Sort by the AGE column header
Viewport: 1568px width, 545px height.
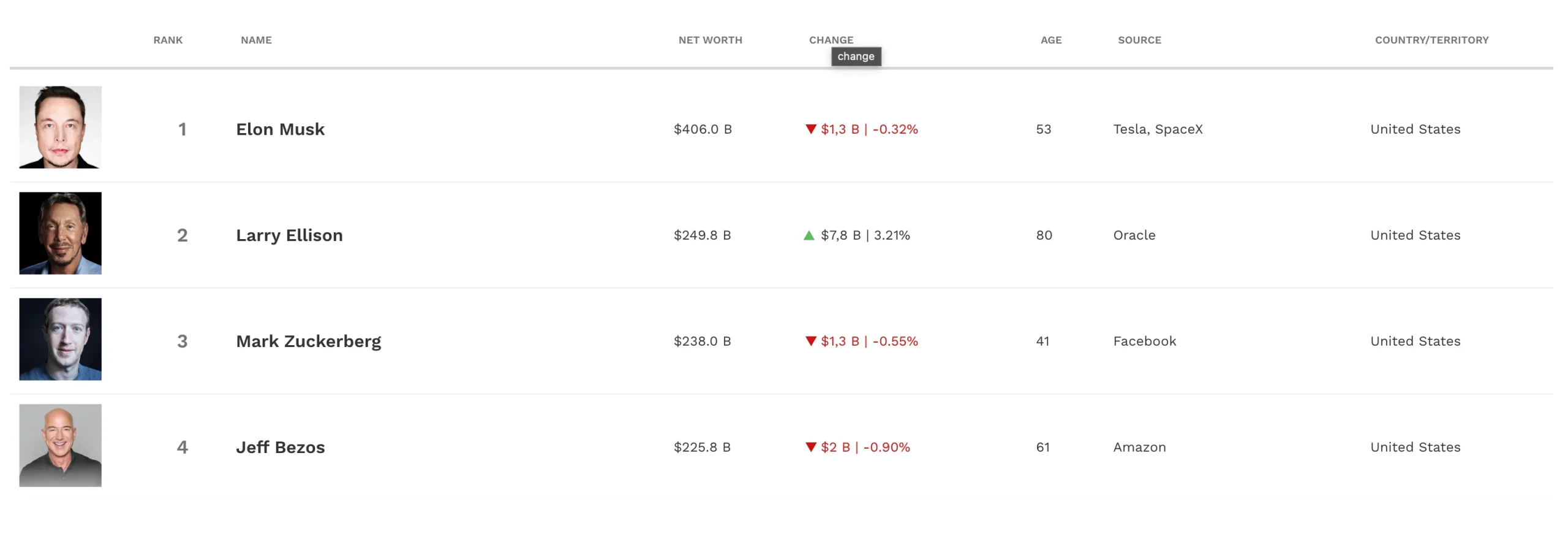pos(1050,40)
